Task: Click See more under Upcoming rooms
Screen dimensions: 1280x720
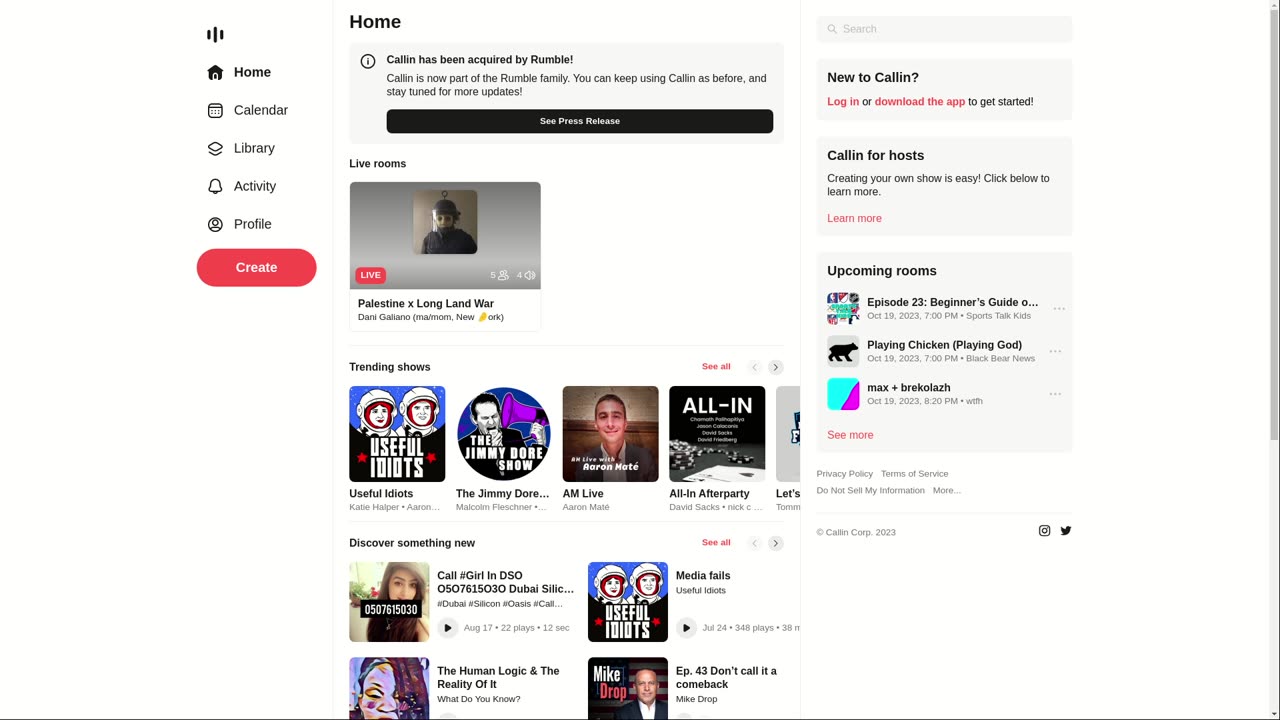Action: 850,435
